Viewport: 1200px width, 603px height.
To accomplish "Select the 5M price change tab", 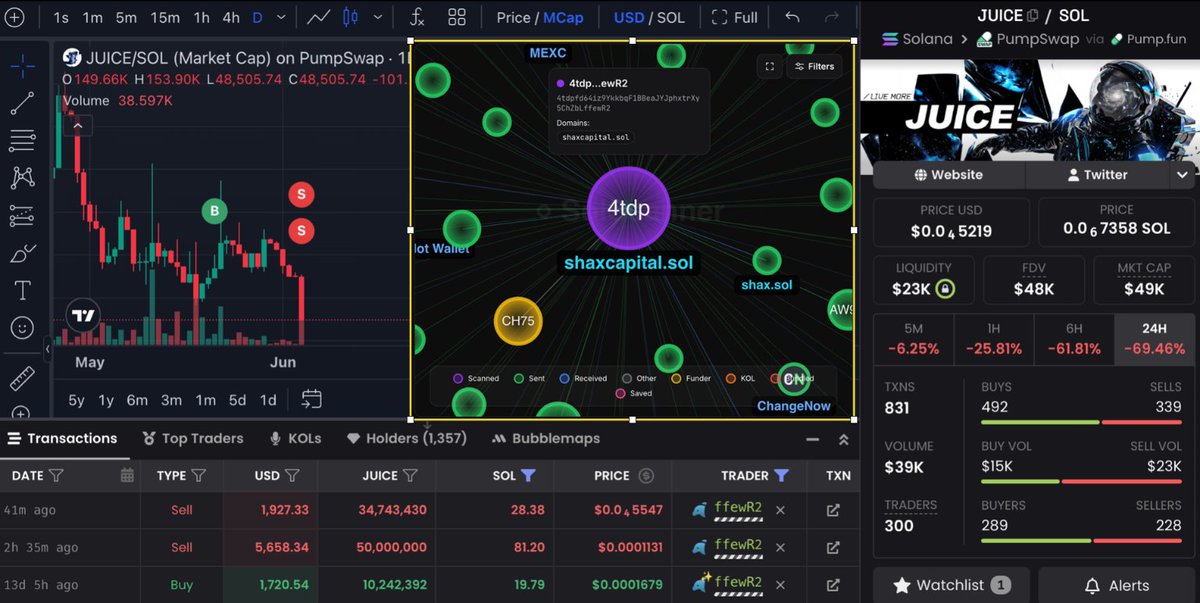I will pos(914,339).
